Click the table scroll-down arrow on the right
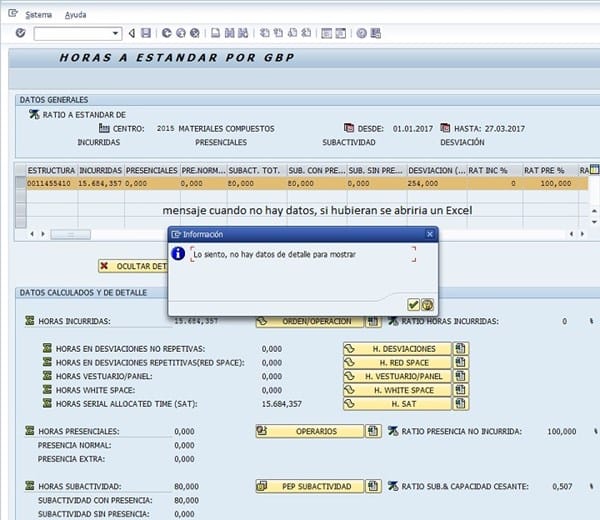Image resolution: width=600 pixels, height=520 pixels. [594, 222]
